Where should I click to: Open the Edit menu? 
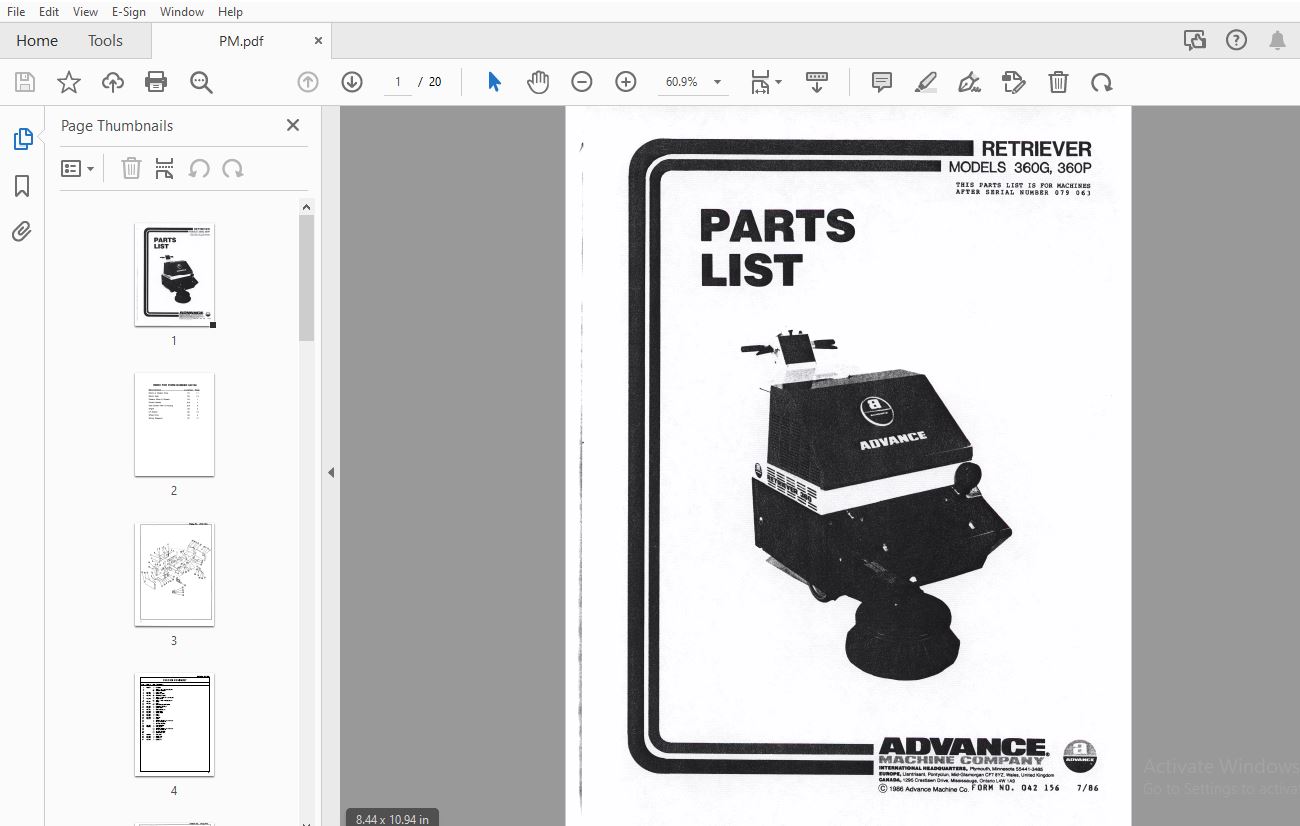tap(49, 11)
